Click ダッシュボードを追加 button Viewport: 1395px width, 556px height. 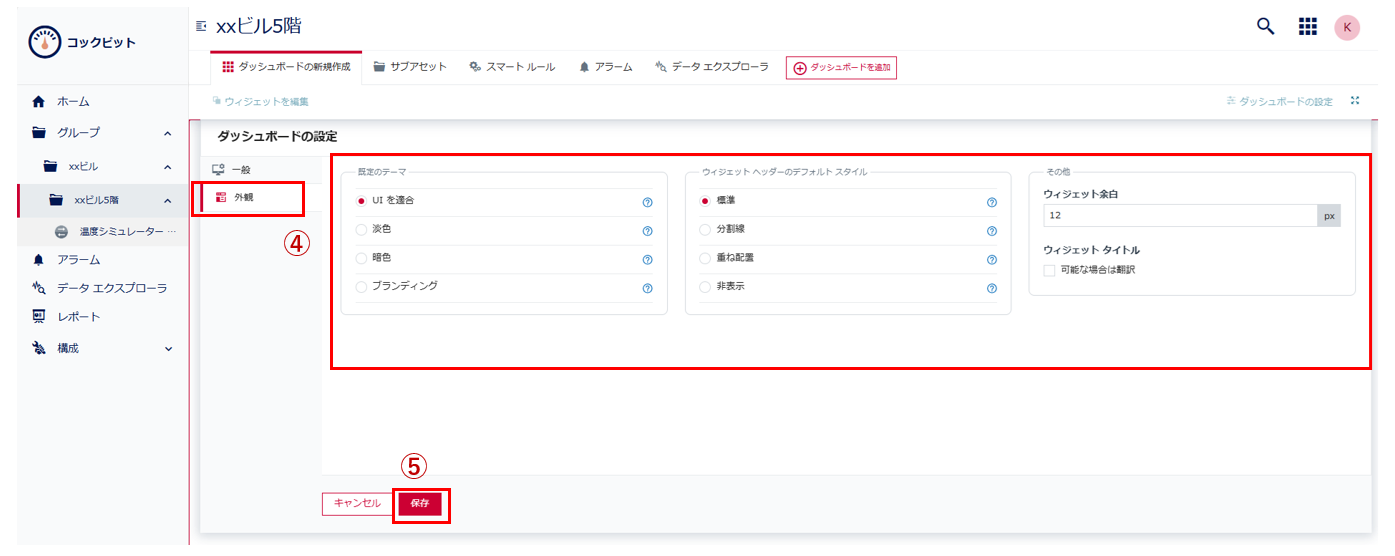(x=841, y=67)
